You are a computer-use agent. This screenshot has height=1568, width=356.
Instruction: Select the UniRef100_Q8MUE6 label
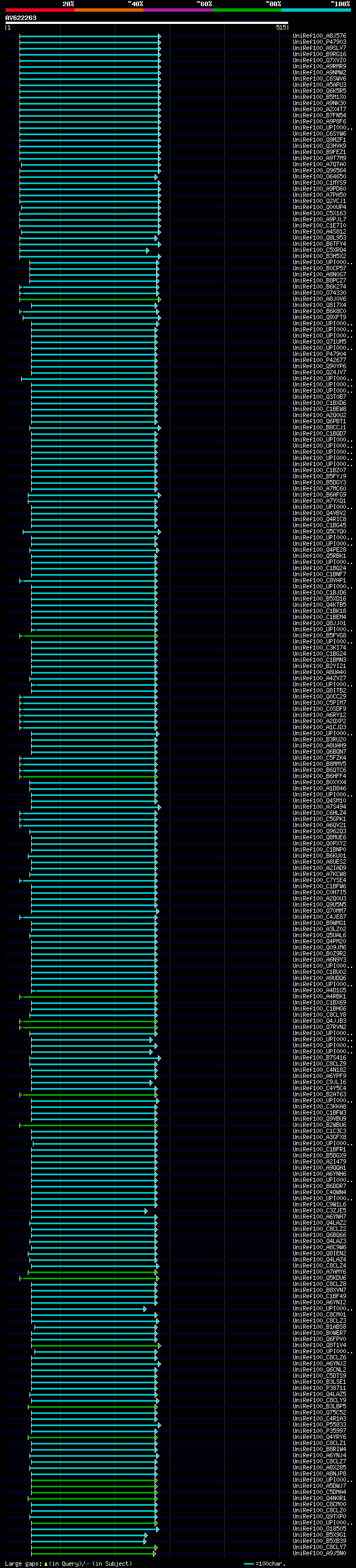click(319, 838)
